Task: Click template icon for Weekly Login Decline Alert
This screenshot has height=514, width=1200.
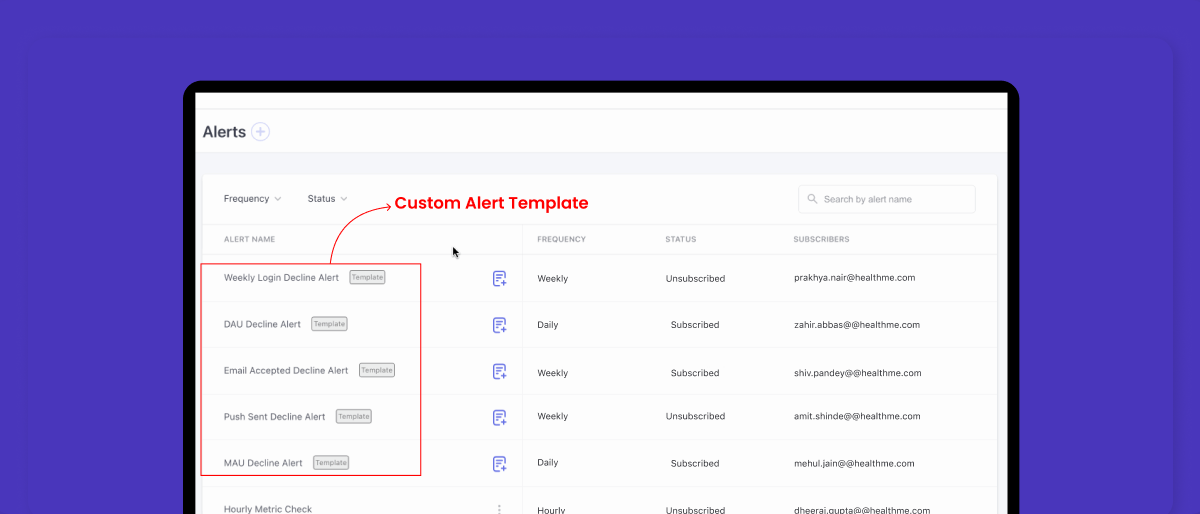Action: [500, 279]
